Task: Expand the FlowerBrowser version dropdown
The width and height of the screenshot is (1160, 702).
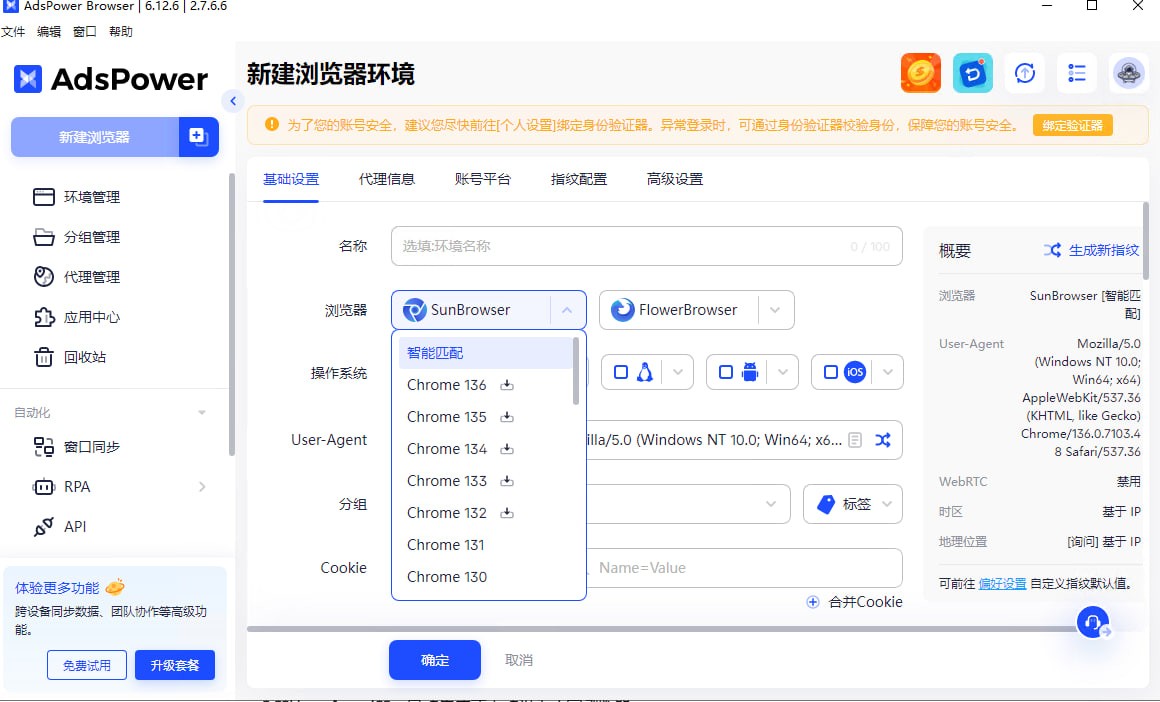Action: coord(775,310)
